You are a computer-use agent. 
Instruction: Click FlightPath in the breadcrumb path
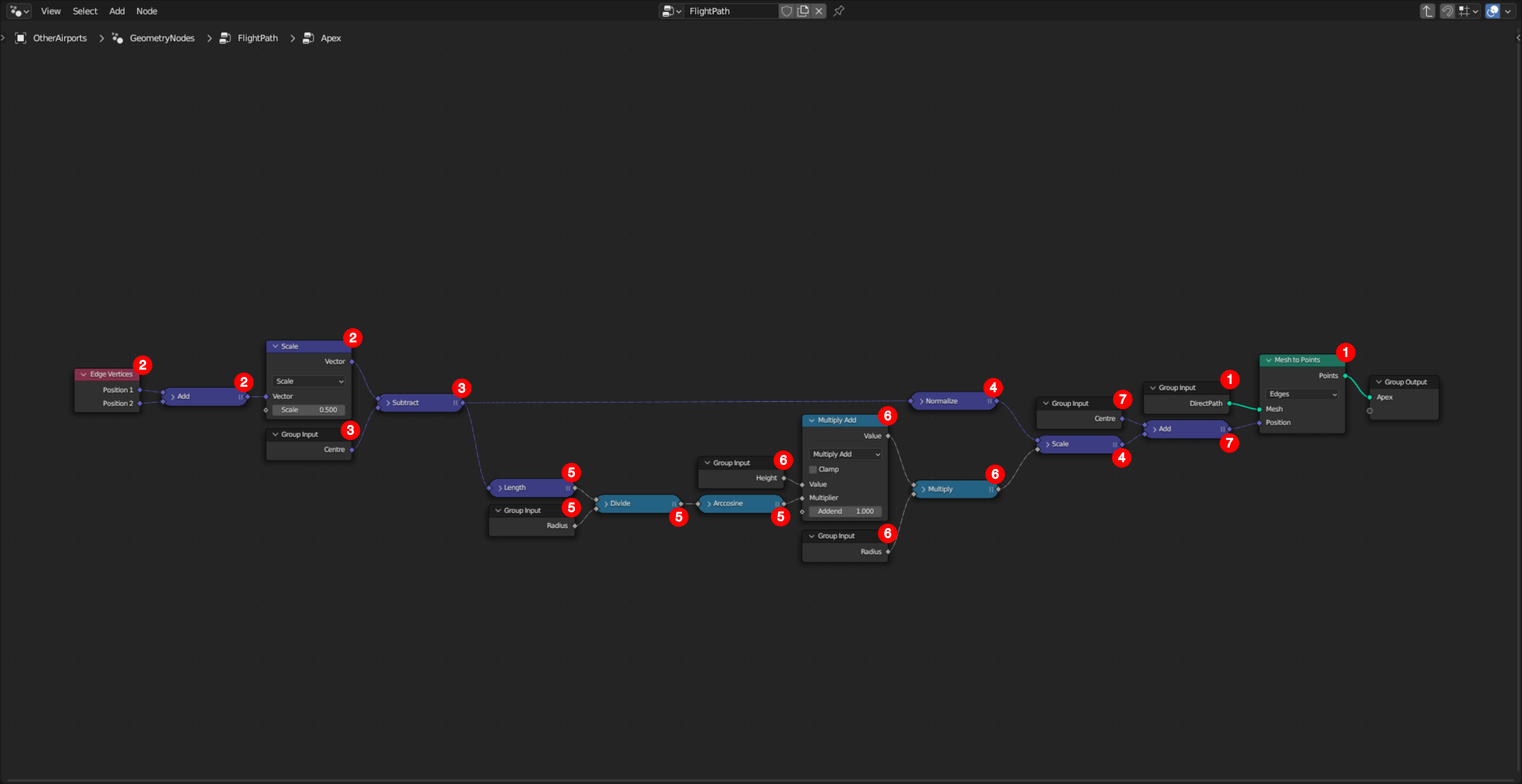click(257, 38)
